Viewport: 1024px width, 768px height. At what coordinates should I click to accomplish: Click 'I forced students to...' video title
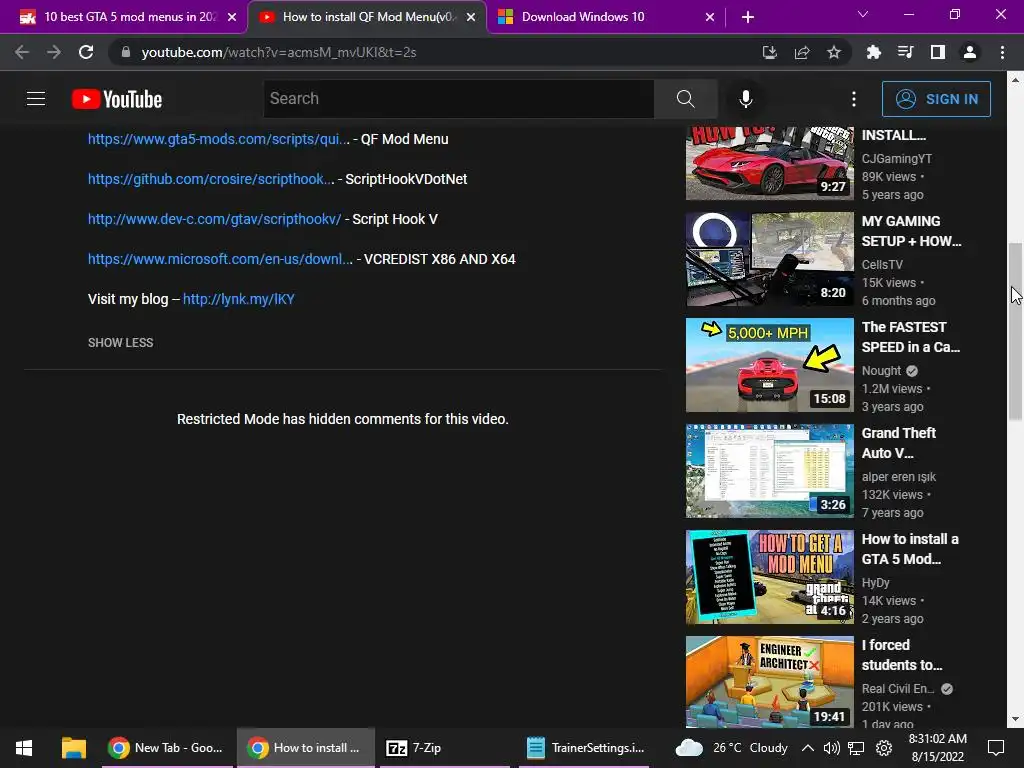[902, 655]
